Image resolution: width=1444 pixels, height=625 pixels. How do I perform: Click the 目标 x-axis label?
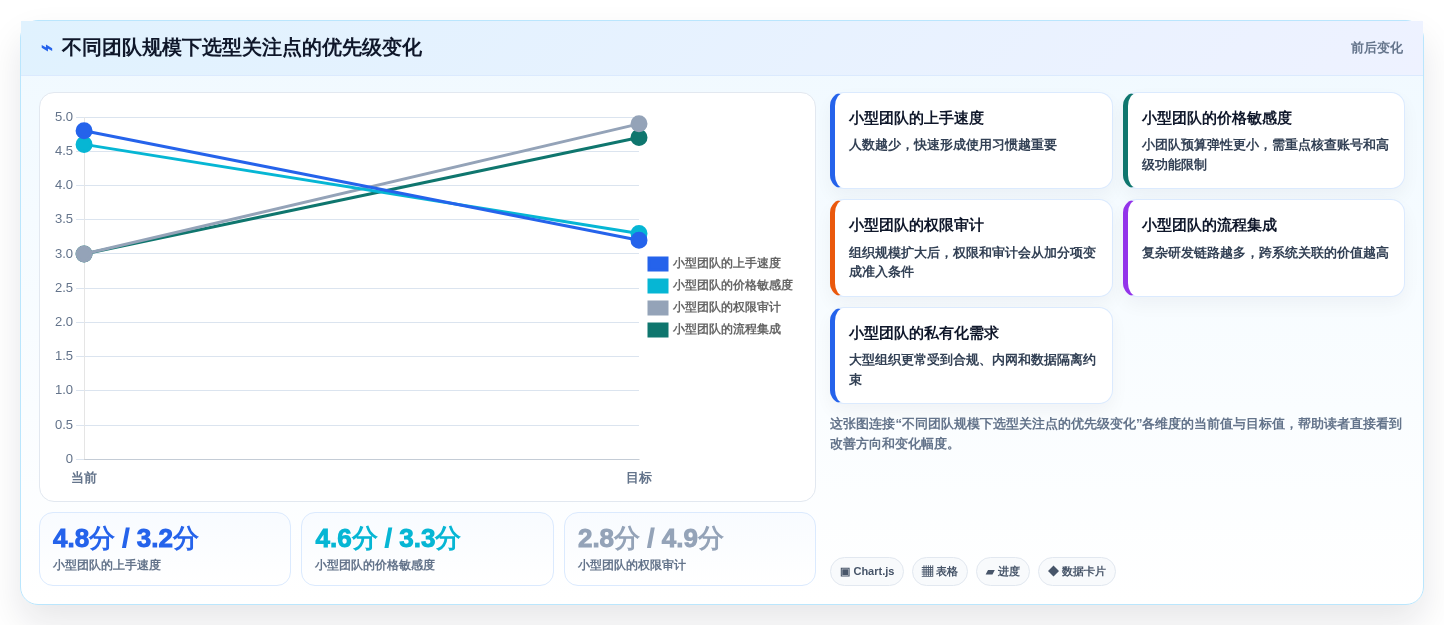639,478
